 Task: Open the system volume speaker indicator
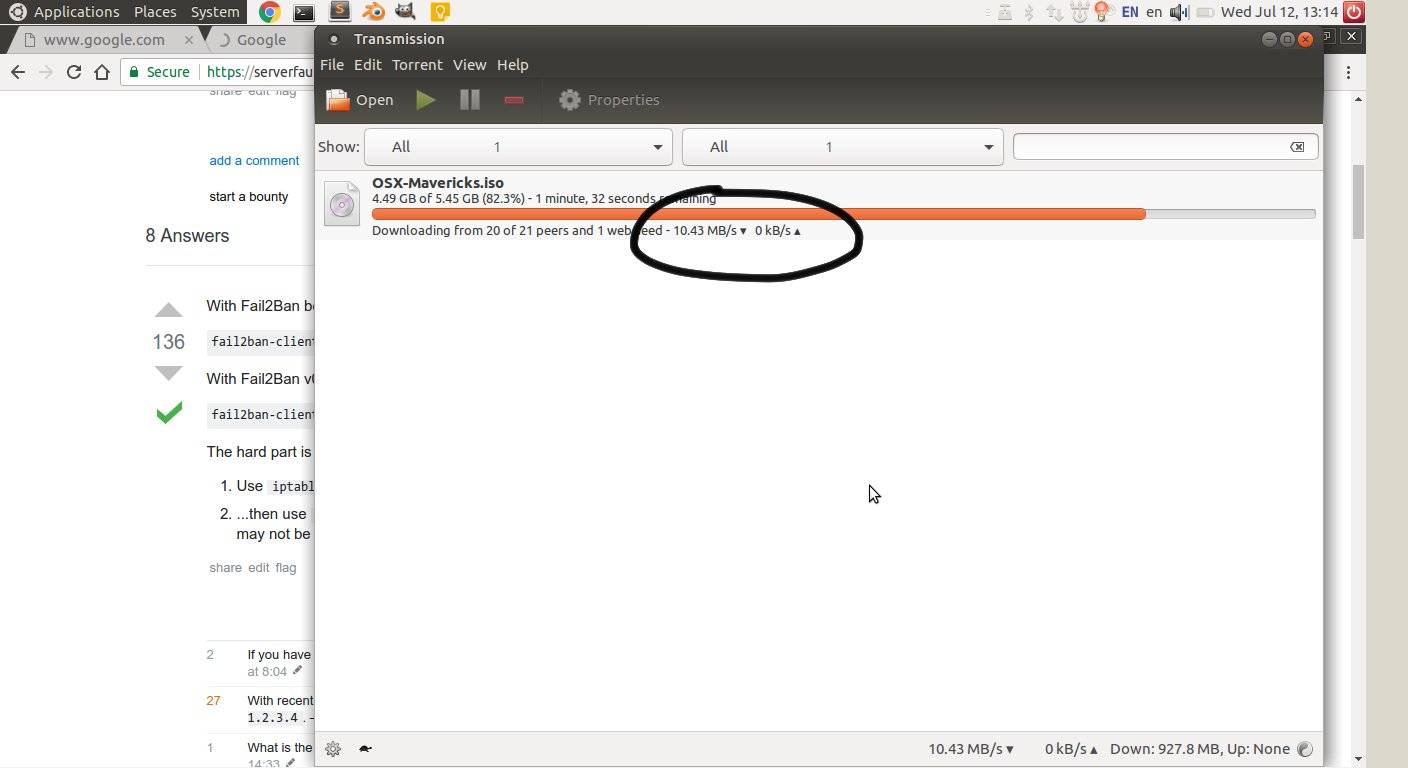coord(1180,12)
